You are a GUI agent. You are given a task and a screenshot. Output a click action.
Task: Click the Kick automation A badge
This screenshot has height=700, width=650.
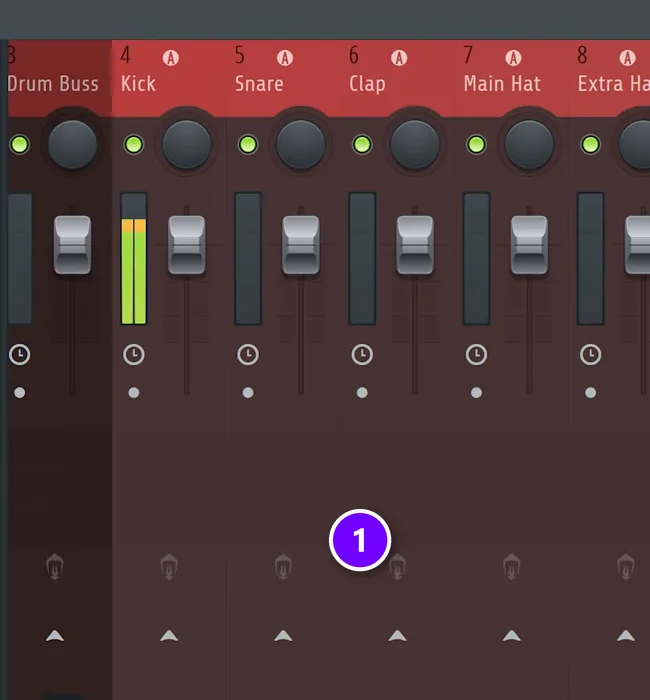171,58
